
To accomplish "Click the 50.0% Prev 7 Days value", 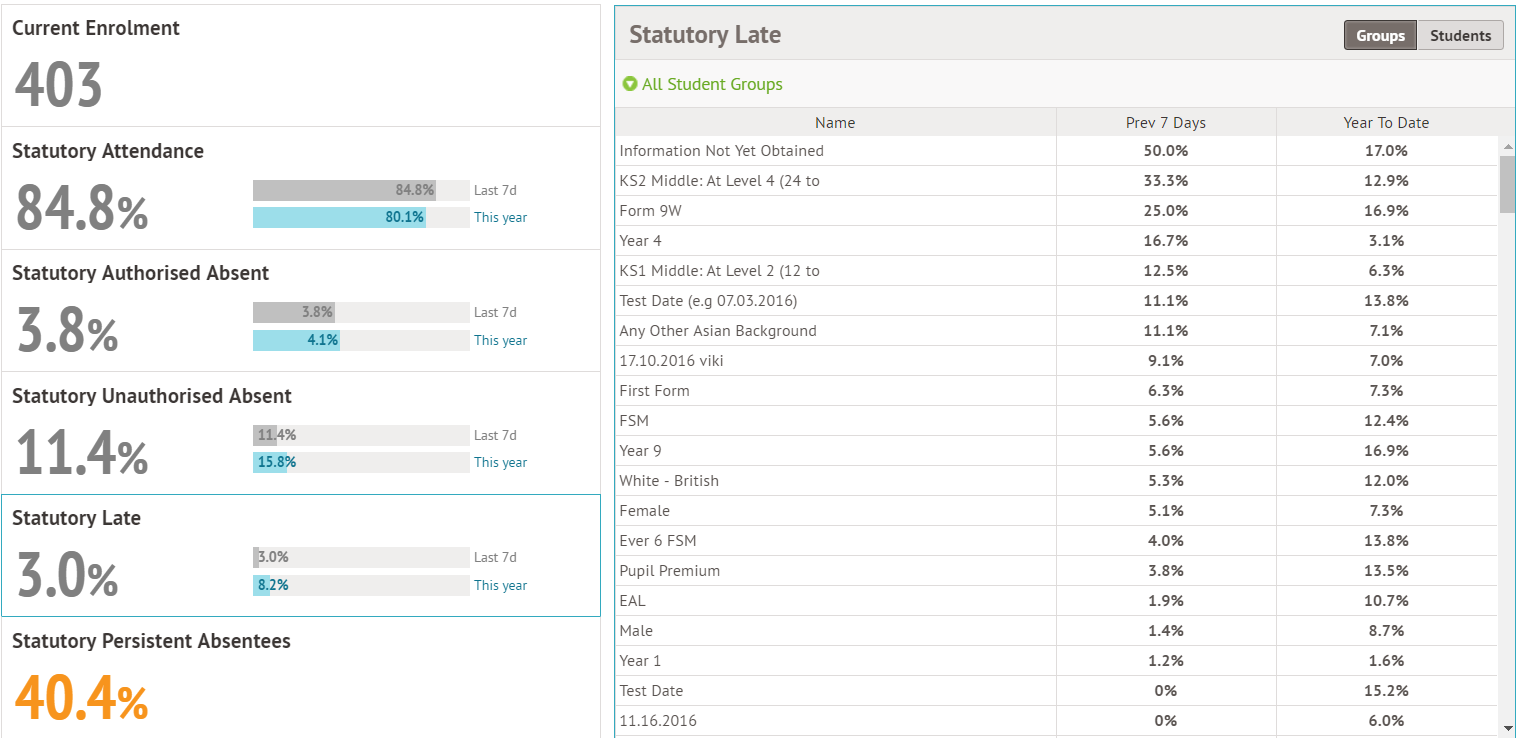I will coord(1166,151).
